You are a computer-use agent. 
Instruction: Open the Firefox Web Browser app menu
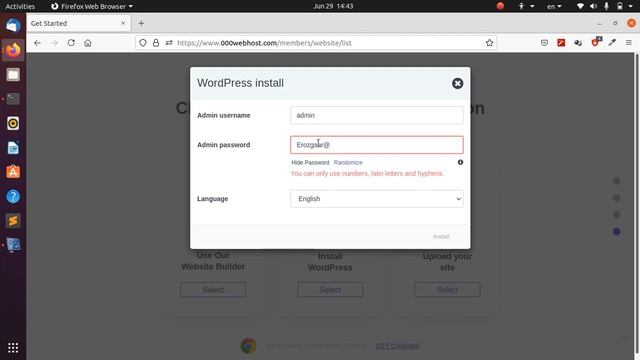pos(92,6)
